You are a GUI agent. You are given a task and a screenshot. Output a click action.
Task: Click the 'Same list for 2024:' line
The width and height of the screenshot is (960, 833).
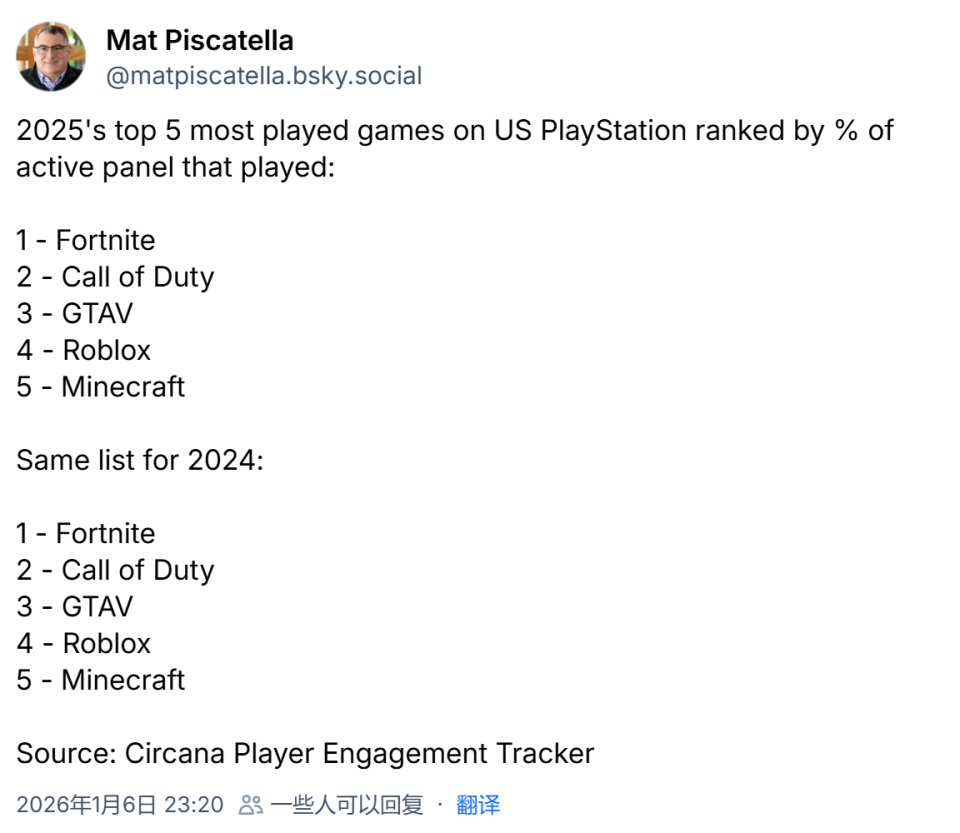coord(139,460)
